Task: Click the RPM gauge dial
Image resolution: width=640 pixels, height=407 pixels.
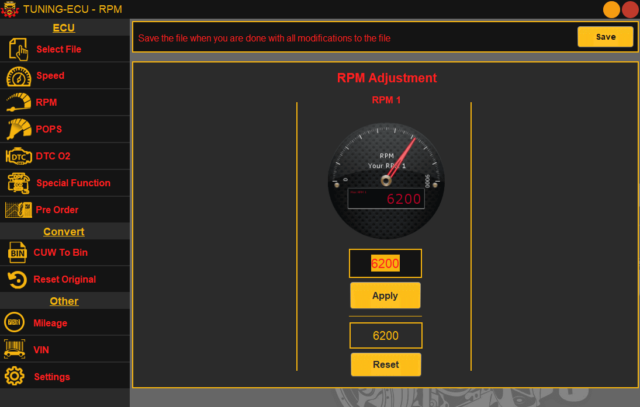Action: [x=386, y=181]
